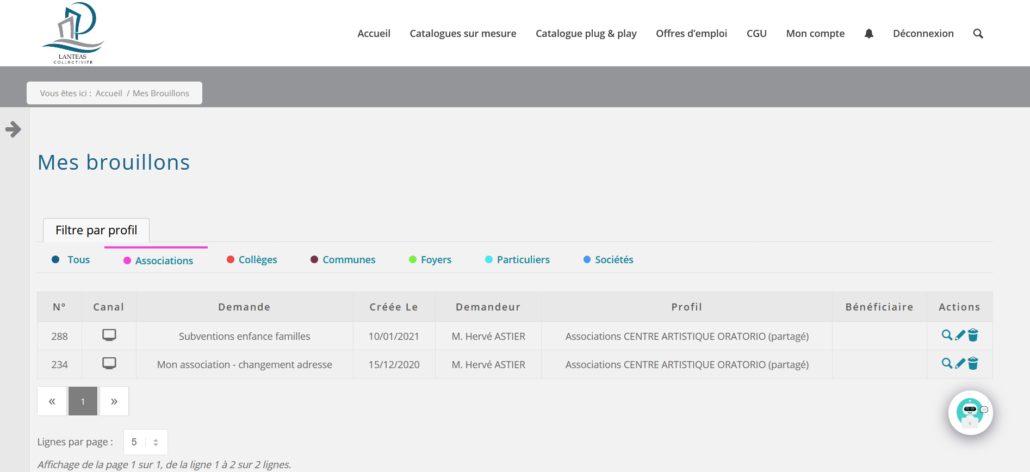Click the trash icon for draft 234
Viewport: 1030px width, 472px height.
point(973,364)
